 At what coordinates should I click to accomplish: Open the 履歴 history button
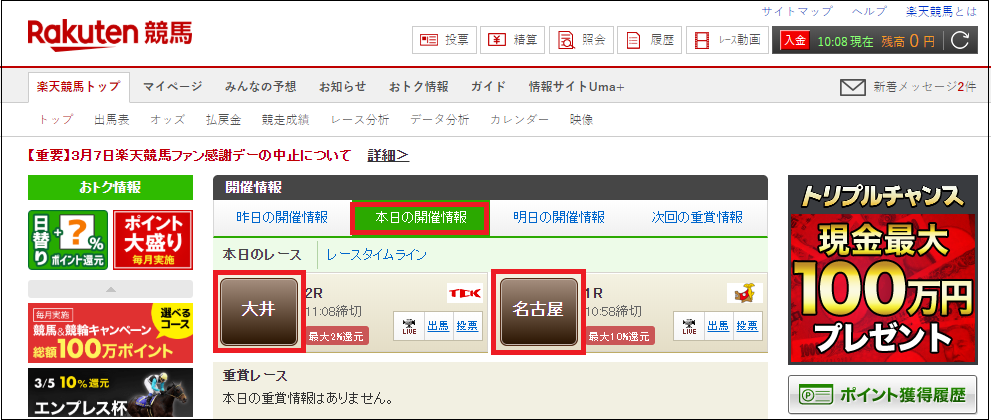(650, 40)
